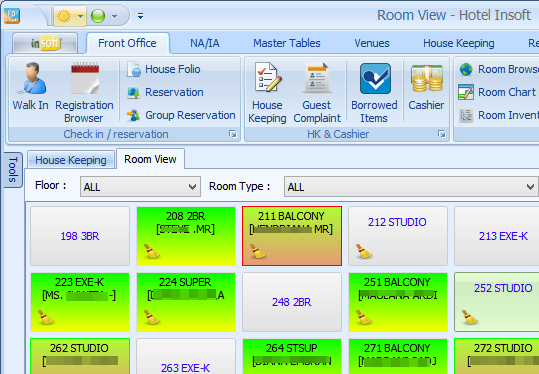Open dropdown arrow next to green ball
Screen dimensions: 539x374
114,16
